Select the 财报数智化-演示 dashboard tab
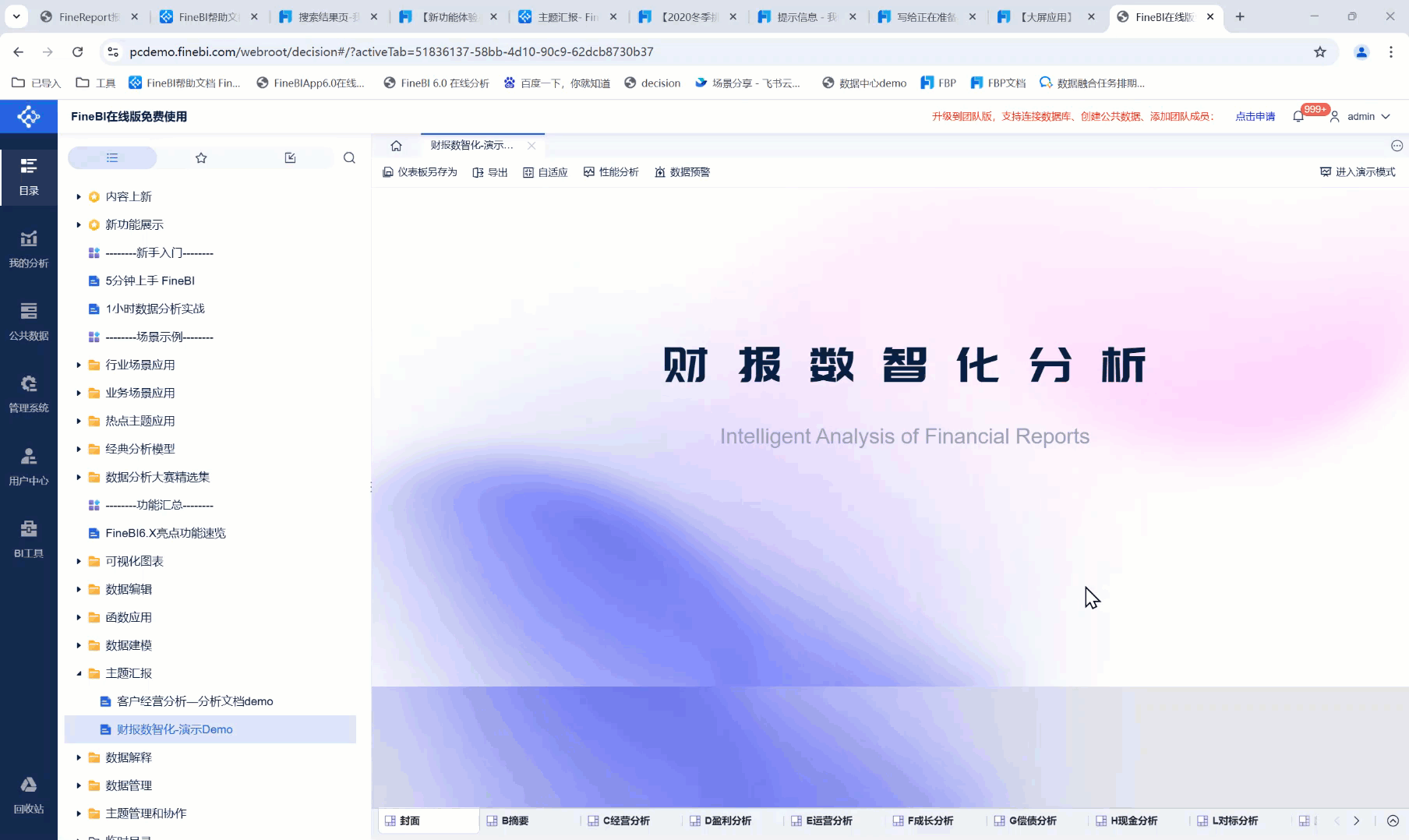Viewport: 1409px width, 840px height. [x=472, y=146]
